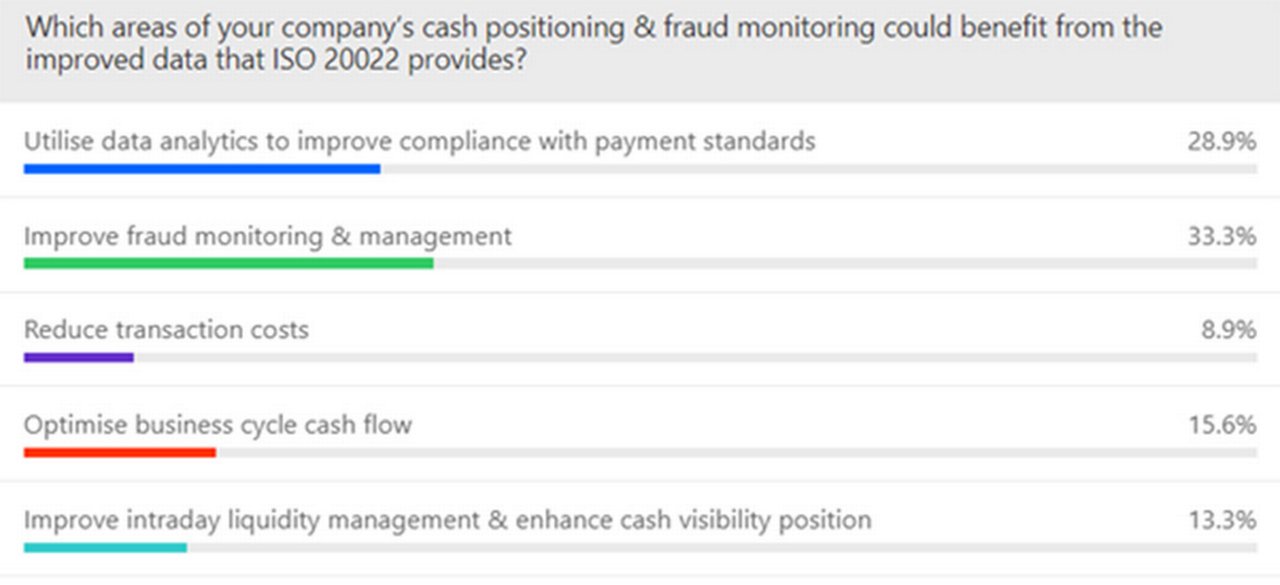Screen dimensions: 1280x585
Task: Click the 28.9% result value
Action: click(1221, 142)
